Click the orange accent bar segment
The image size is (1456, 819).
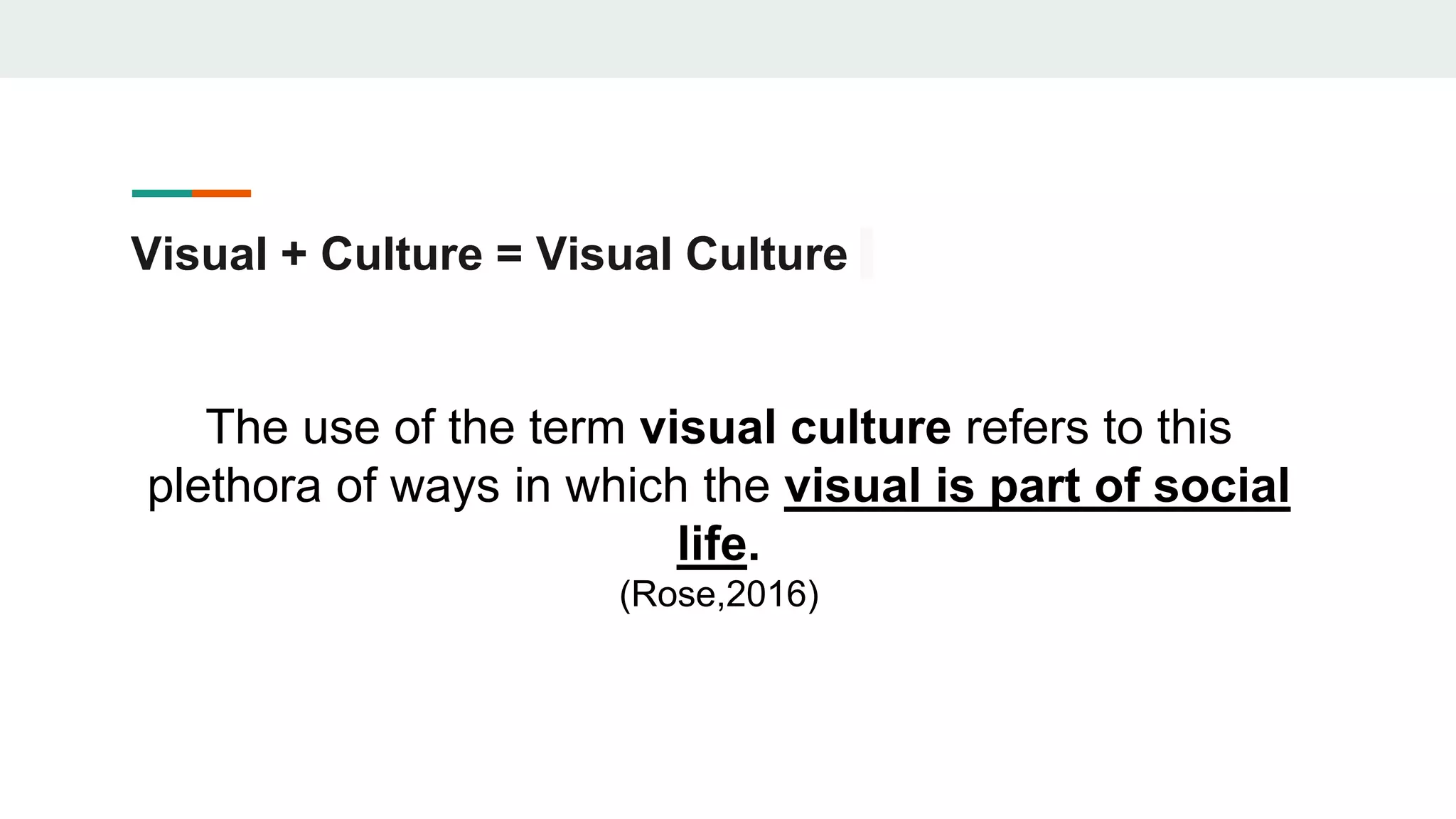(x=221, y=193)
